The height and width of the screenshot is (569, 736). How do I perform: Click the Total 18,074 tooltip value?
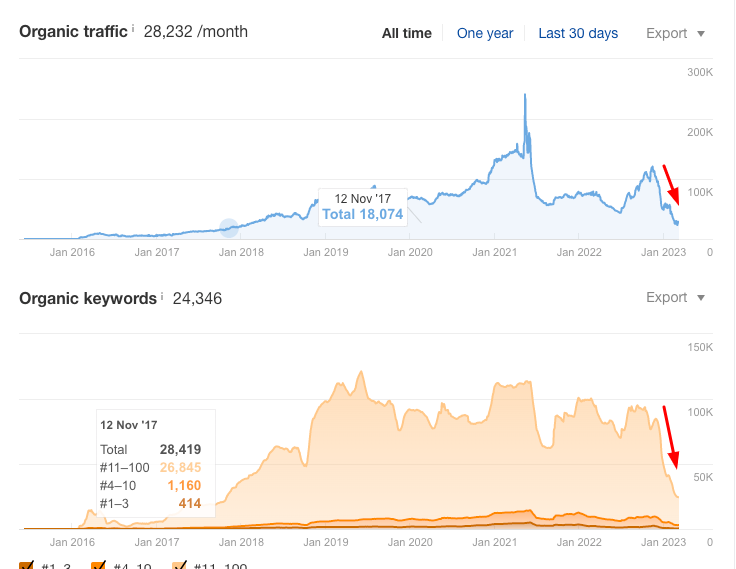click(x=362, y=215)
